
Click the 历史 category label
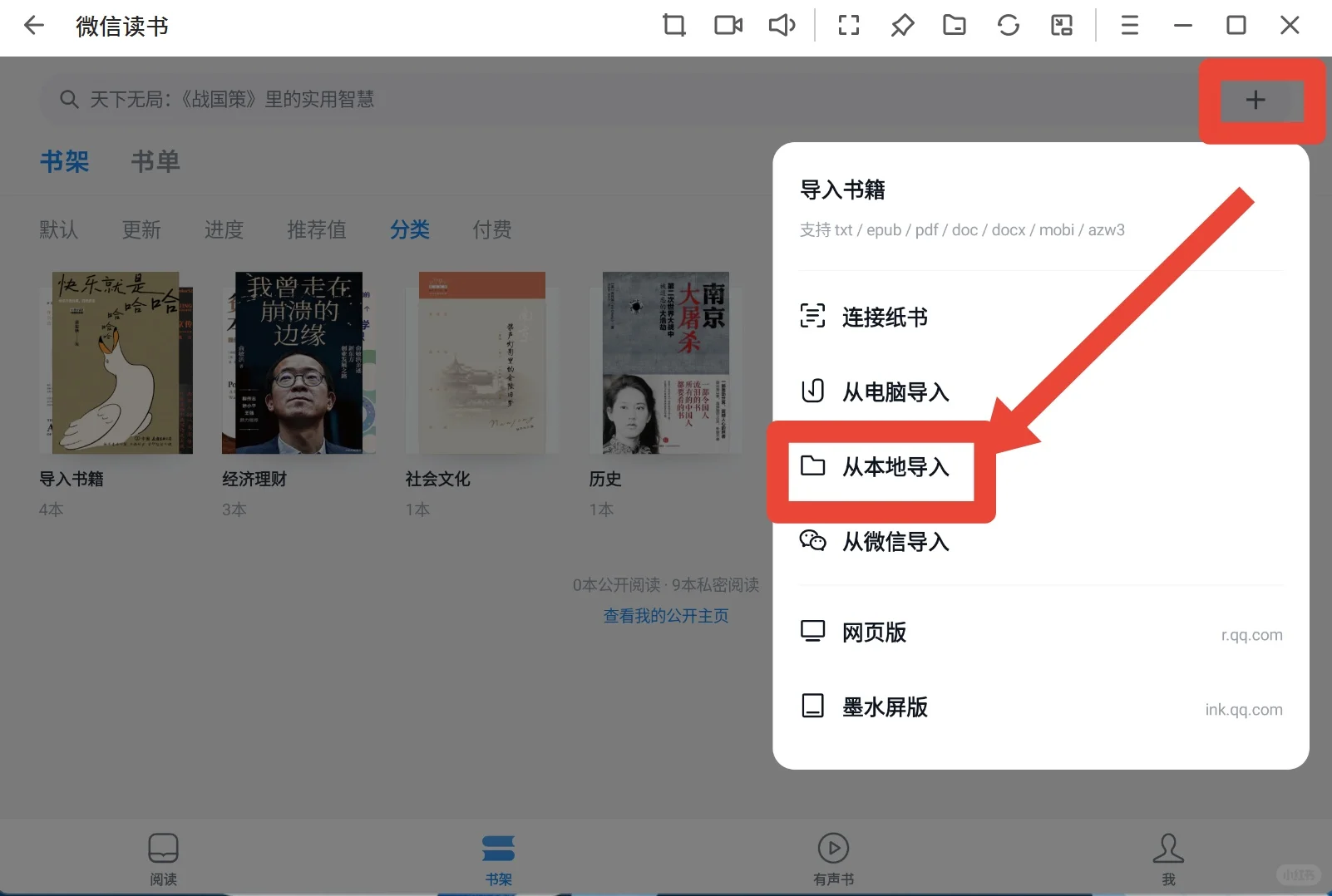(605, 479)
